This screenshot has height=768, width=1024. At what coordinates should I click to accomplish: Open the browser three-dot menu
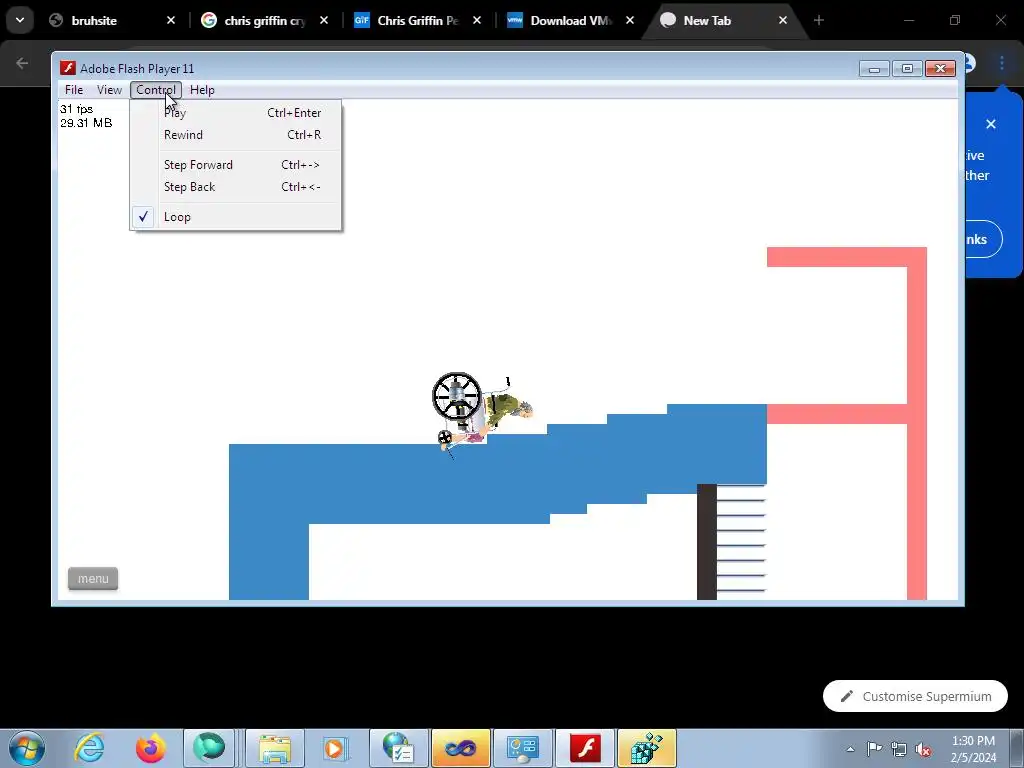point(1002,63)
